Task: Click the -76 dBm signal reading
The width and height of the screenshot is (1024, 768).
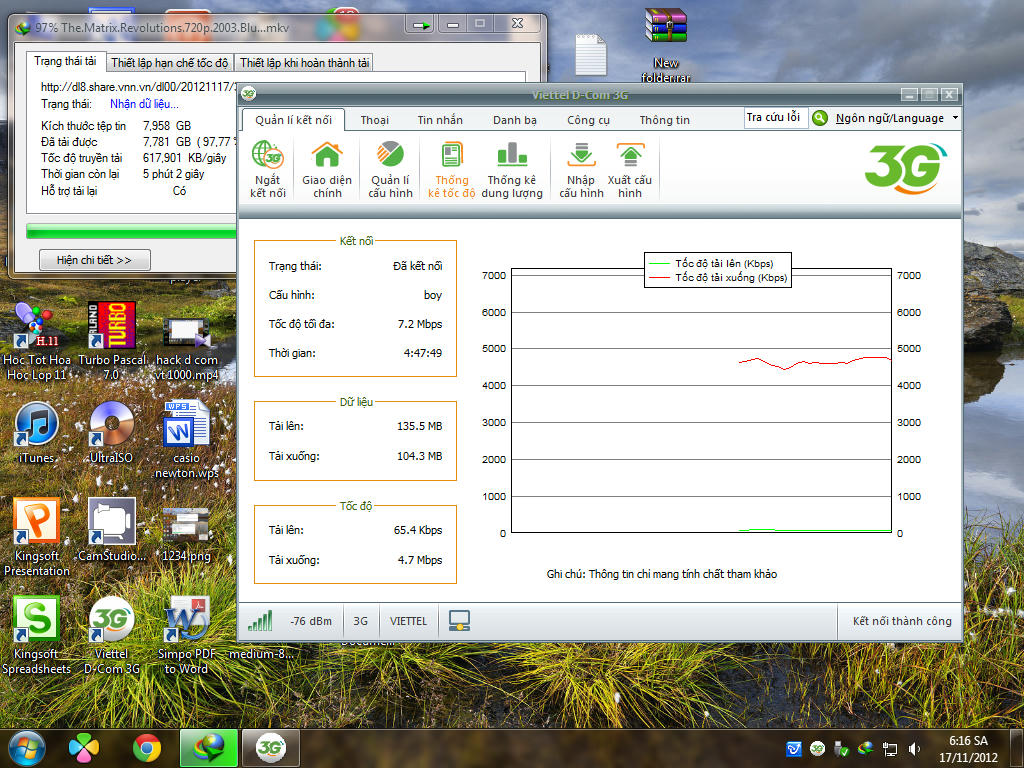Action: (311, 622)
